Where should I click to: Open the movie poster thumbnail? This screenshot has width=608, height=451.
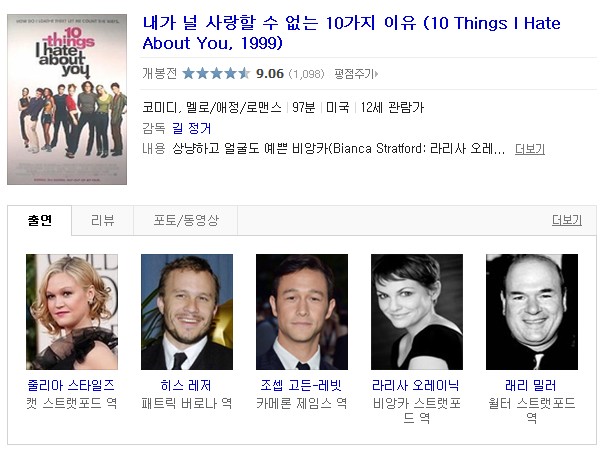coord(67,99)
